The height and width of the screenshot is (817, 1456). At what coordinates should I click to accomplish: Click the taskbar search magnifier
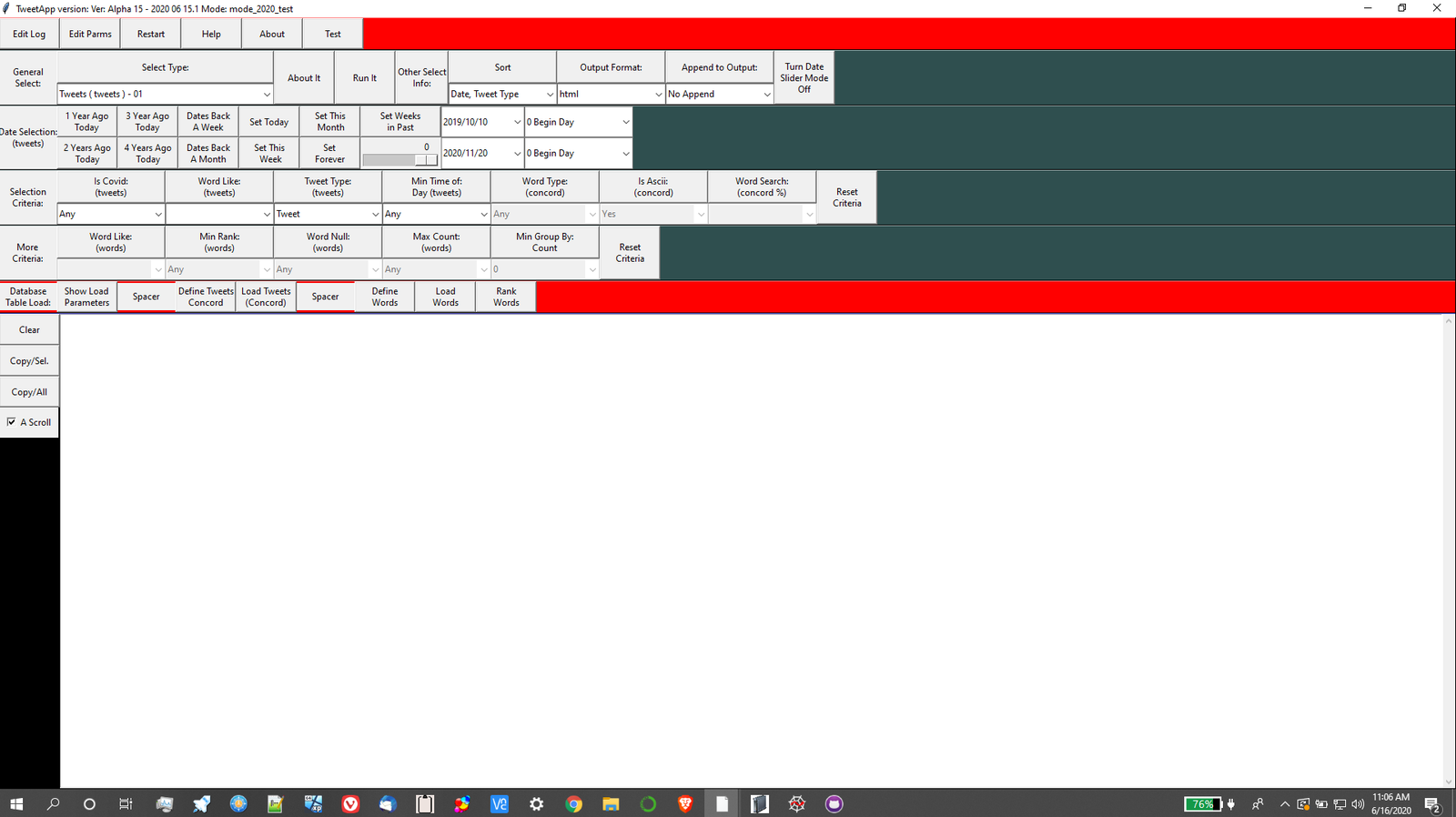coord(54,803)
